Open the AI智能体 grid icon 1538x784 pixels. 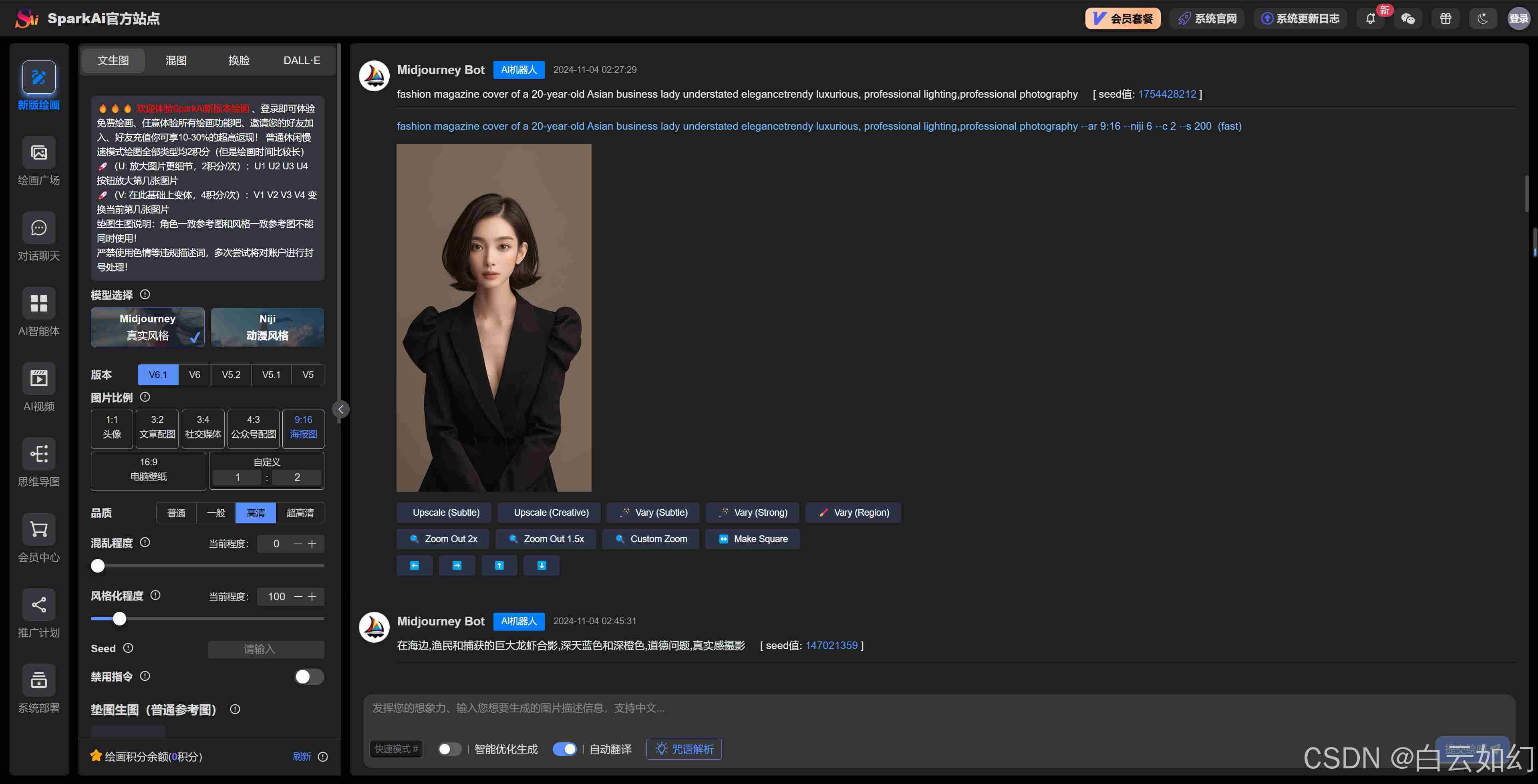point(39,304)
